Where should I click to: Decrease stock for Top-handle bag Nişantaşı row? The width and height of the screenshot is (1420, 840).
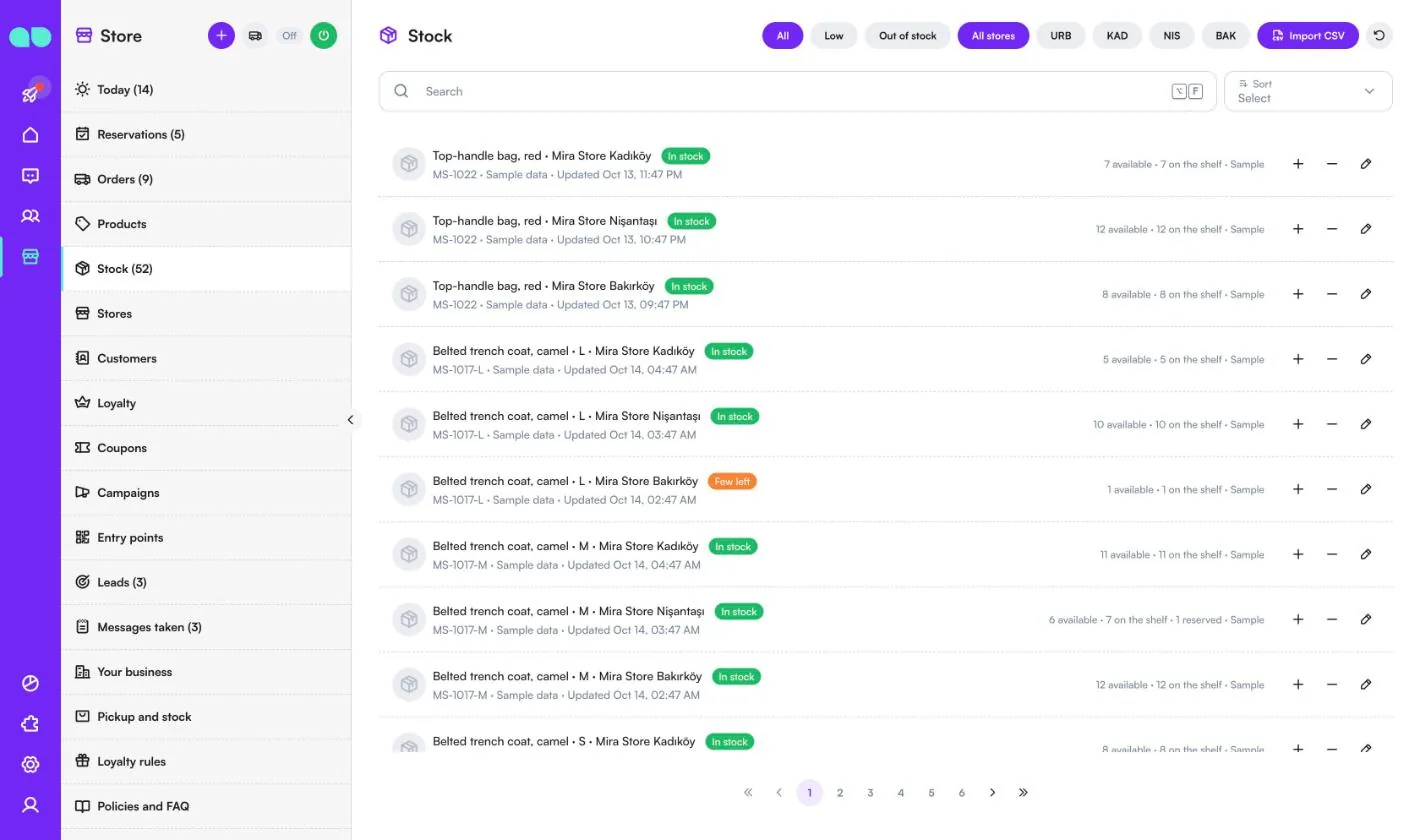[1332, 229]
